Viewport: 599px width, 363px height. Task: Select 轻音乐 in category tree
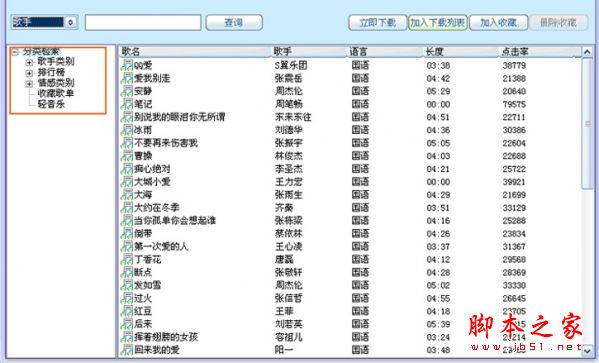pos(51,104)
